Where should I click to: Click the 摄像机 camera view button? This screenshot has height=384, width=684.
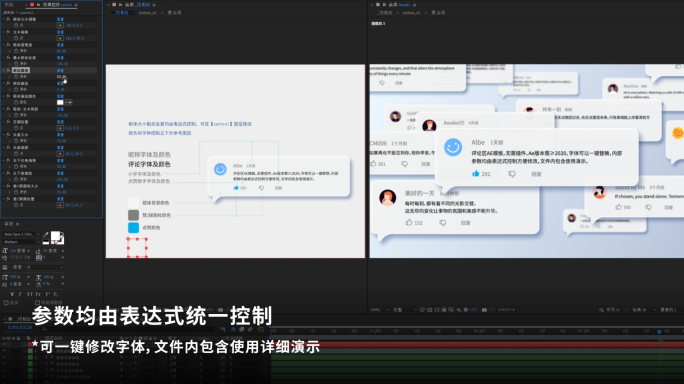pyautogui.click(x=668, y=310)
